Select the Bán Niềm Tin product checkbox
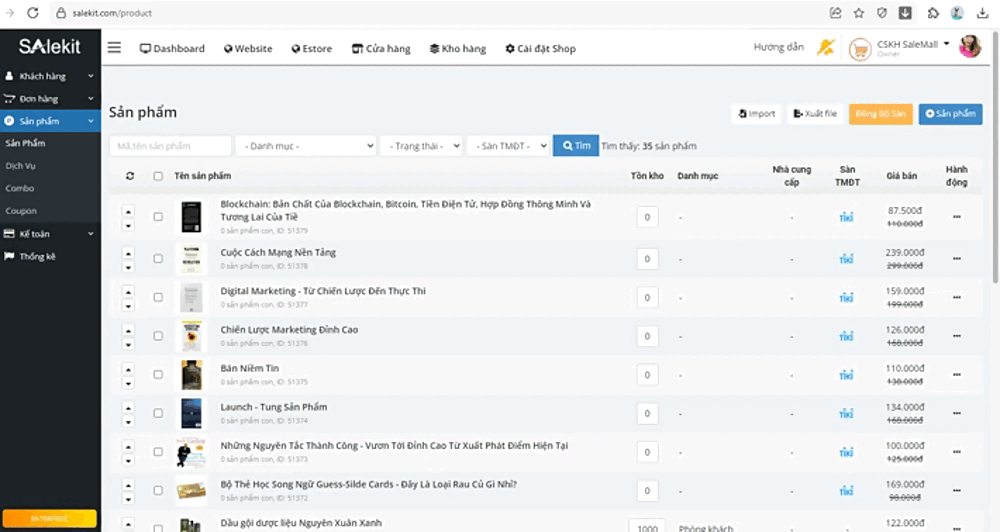1000x532 pixels. click(x=158, y=374)
